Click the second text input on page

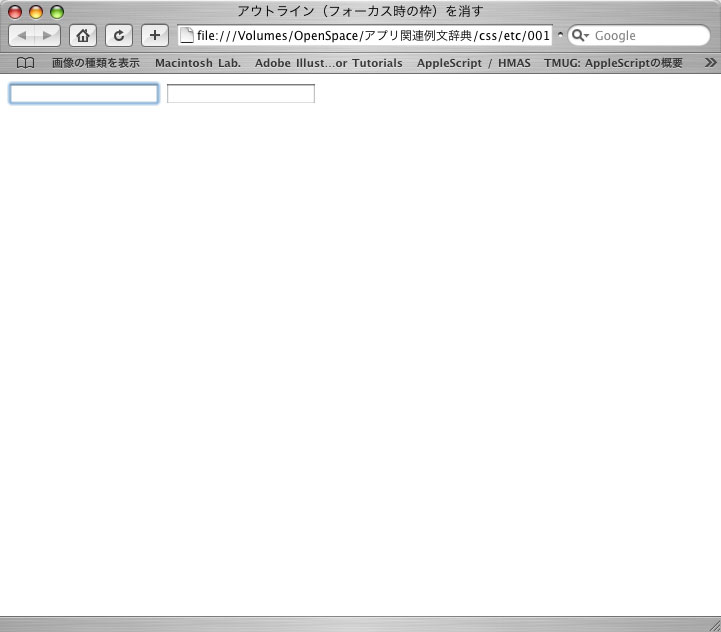pos(241,94)
